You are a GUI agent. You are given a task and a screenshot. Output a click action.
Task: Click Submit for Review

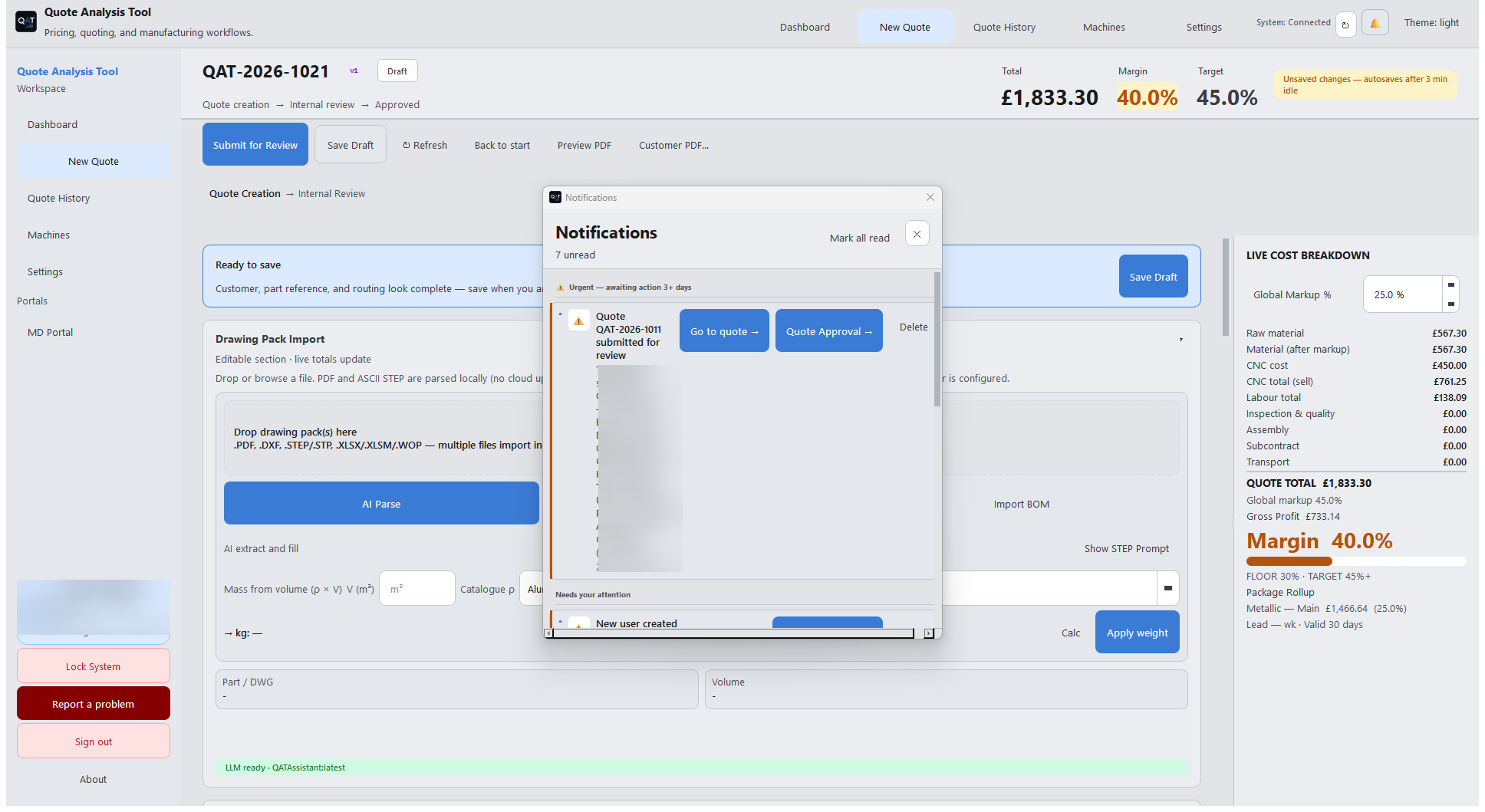255,144
